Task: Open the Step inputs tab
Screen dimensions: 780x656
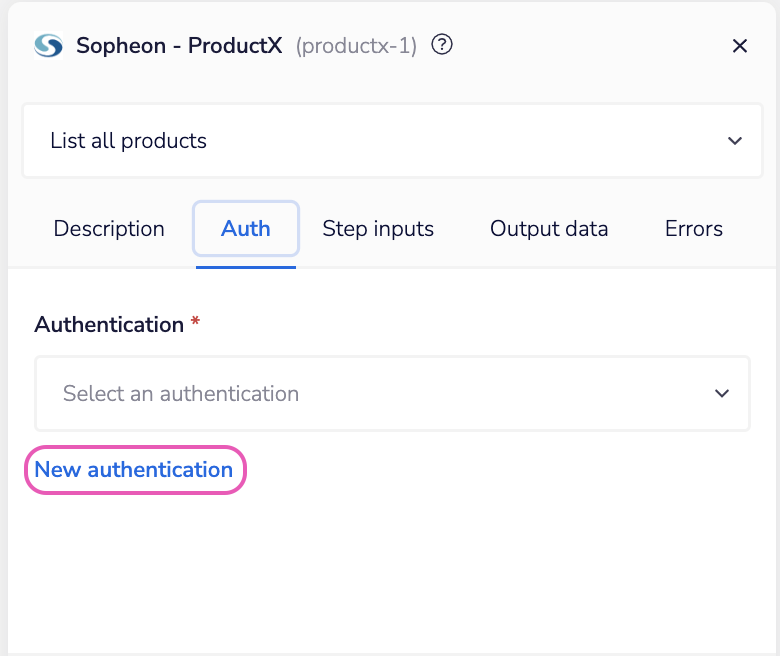Action: pyautogui.click(x=378, y=229)
